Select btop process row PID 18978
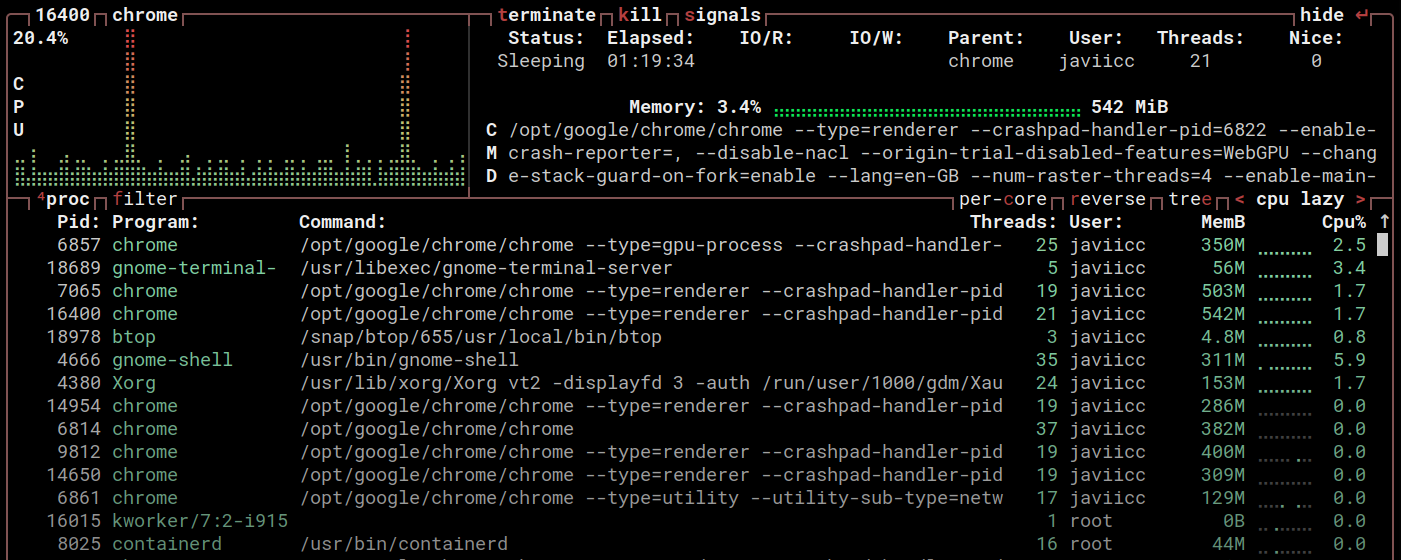 pos(689,337)
